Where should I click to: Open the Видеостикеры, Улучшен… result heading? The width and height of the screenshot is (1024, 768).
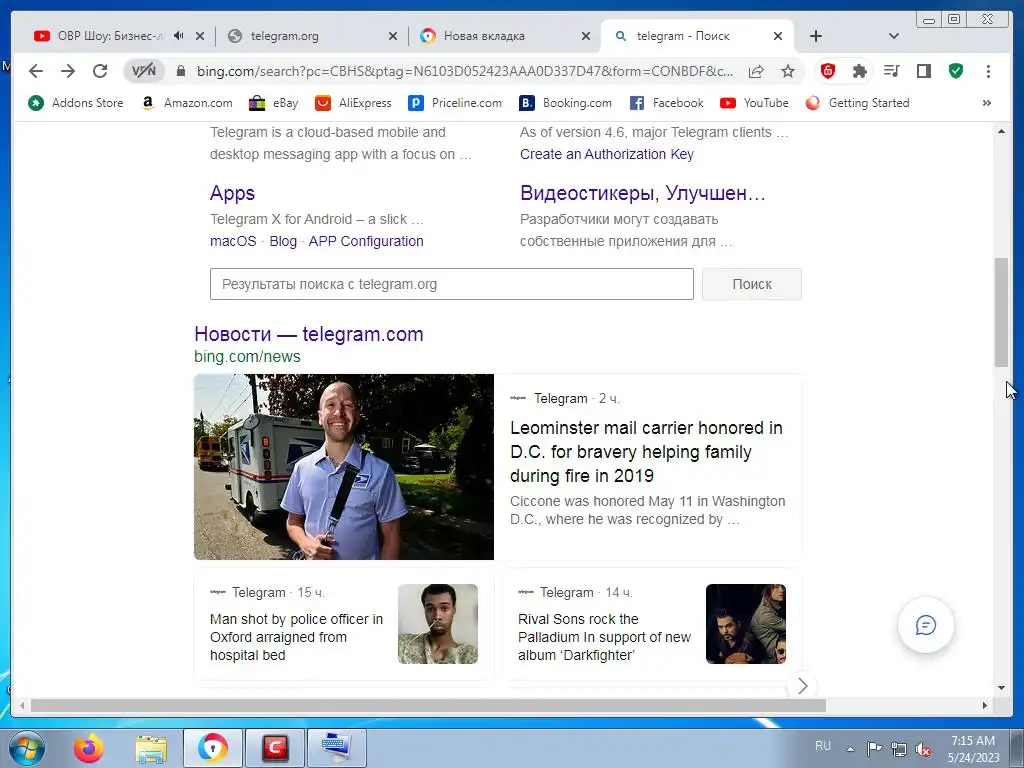(x=643, y=193)
